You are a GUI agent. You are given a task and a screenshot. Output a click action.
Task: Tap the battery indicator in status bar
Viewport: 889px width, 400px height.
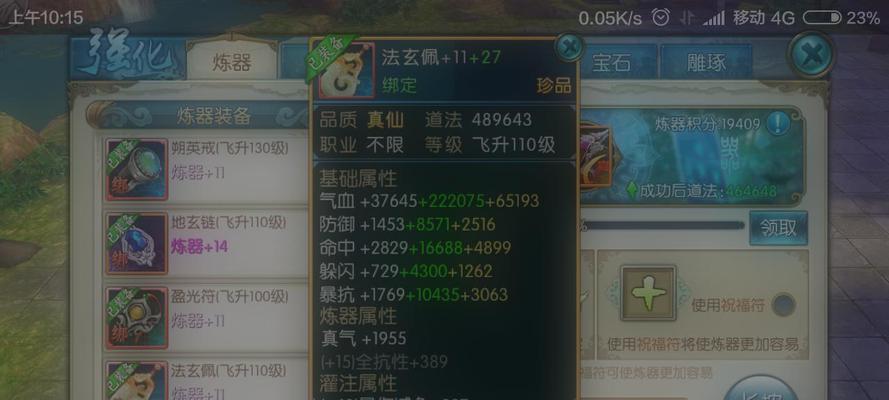(x=822, y=18)
